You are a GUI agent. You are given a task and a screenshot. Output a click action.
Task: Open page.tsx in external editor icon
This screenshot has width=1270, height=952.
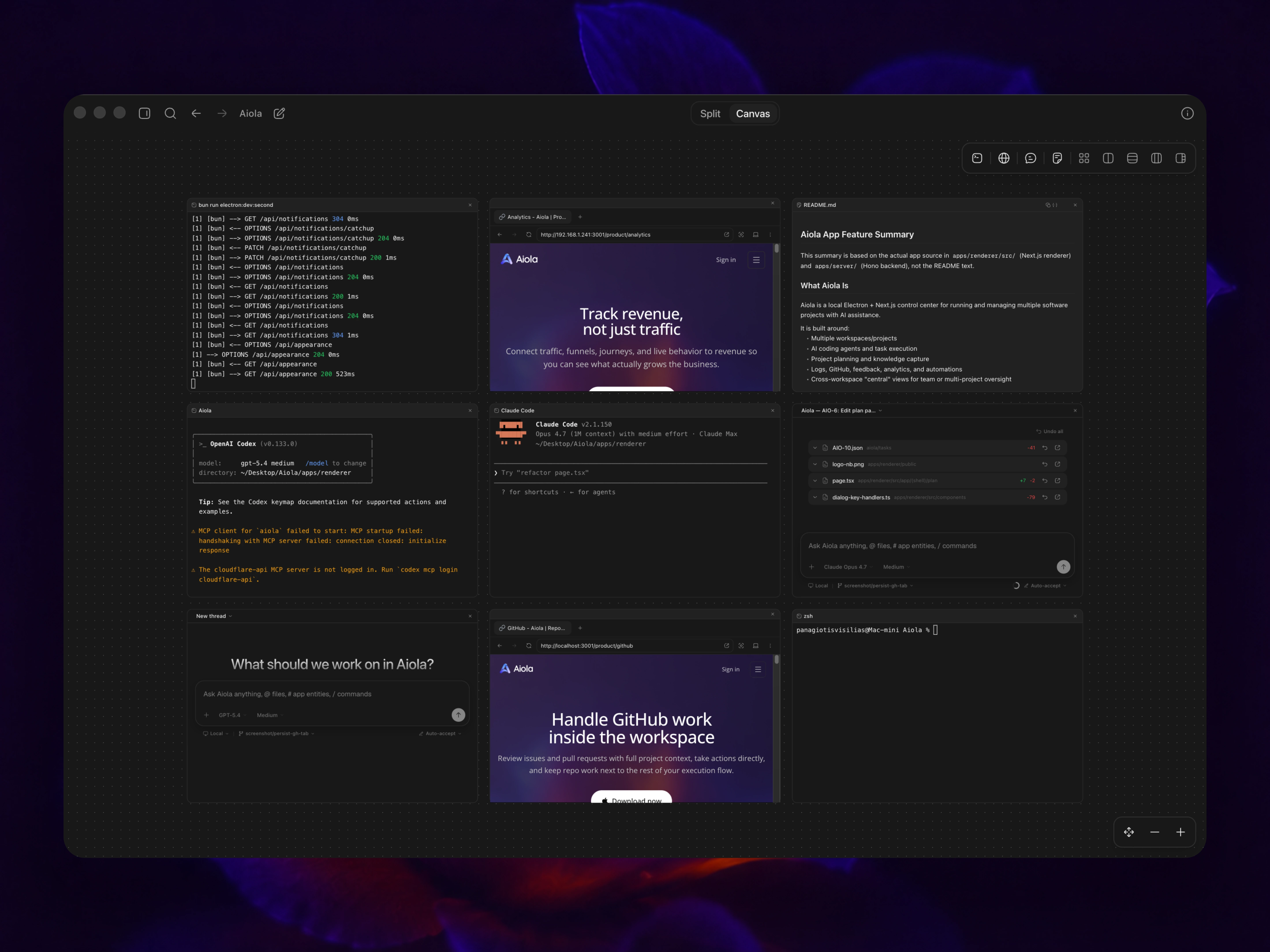[x=1058, y=481]
